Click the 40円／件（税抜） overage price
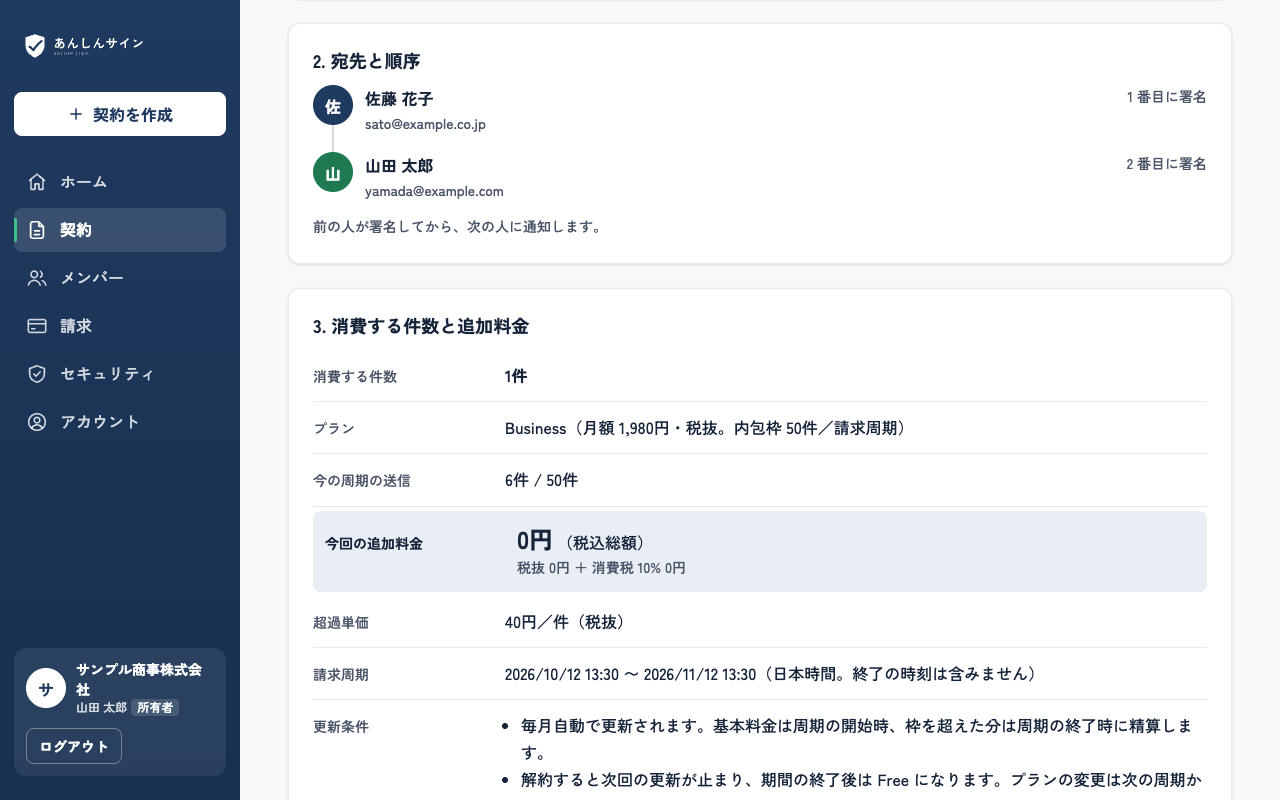1280x800 pixels. point(565,622)
